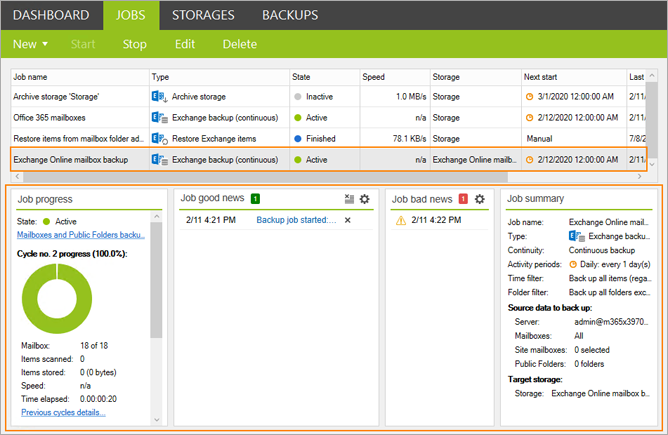This screenshot has height=435, width=668.
Task: Open Mailboxes and Public Folders backup link
Action: (x=81, y=235)
